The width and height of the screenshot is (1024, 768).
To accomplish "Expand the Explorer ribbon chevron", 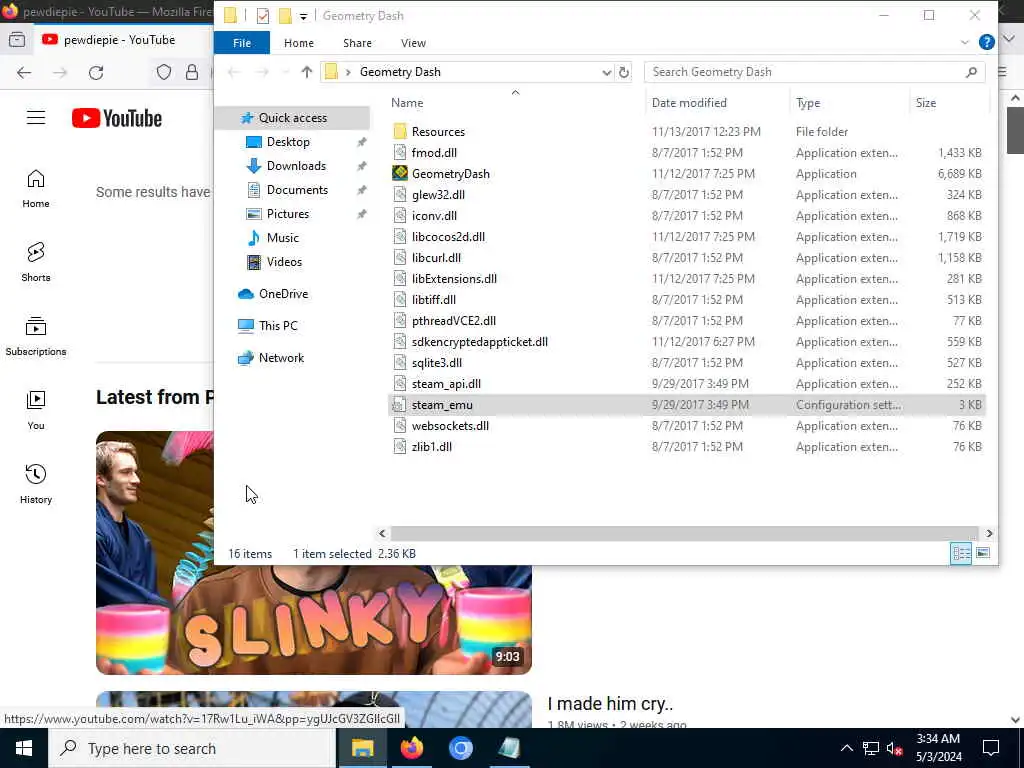I will point(965,42).
